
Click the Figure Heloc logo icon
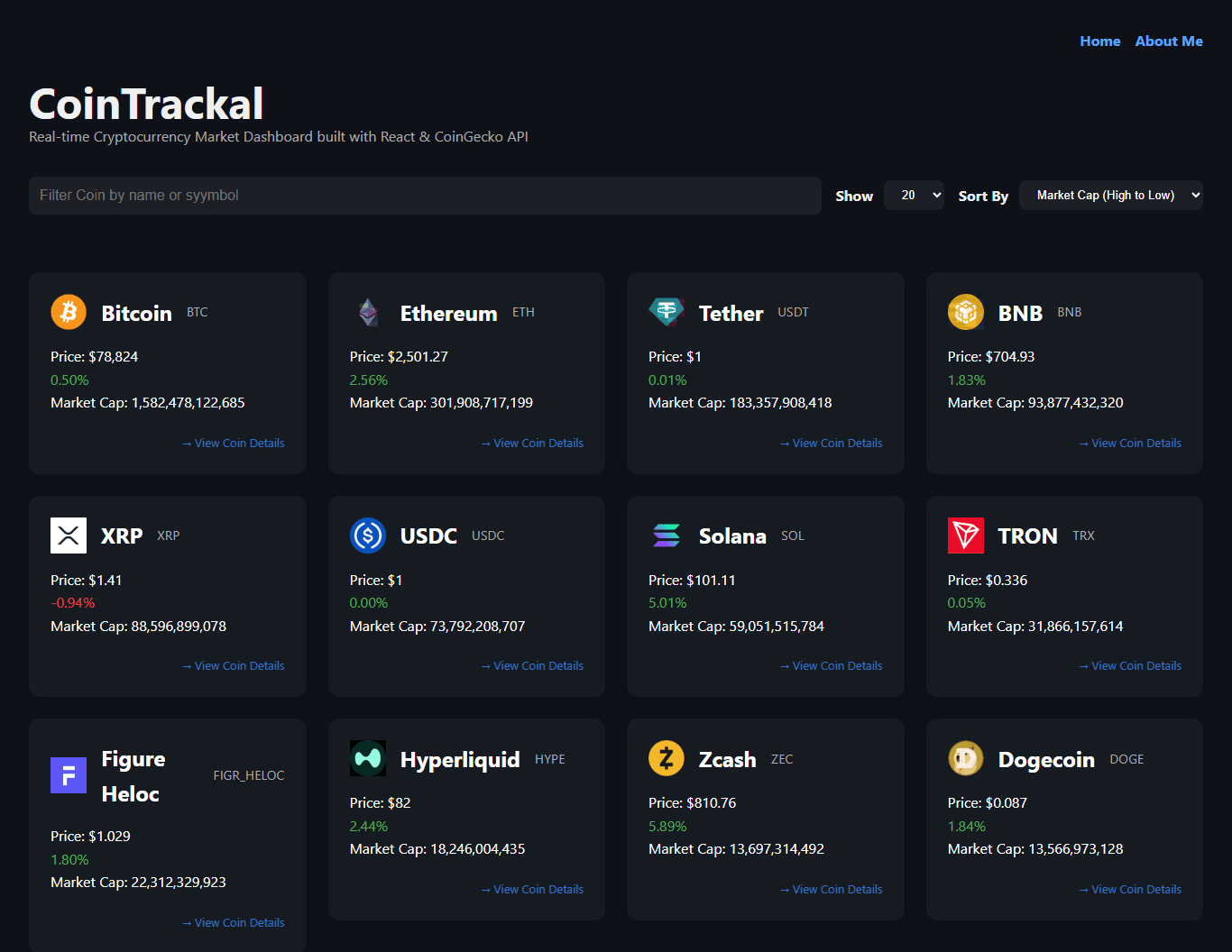pos(69,775)
